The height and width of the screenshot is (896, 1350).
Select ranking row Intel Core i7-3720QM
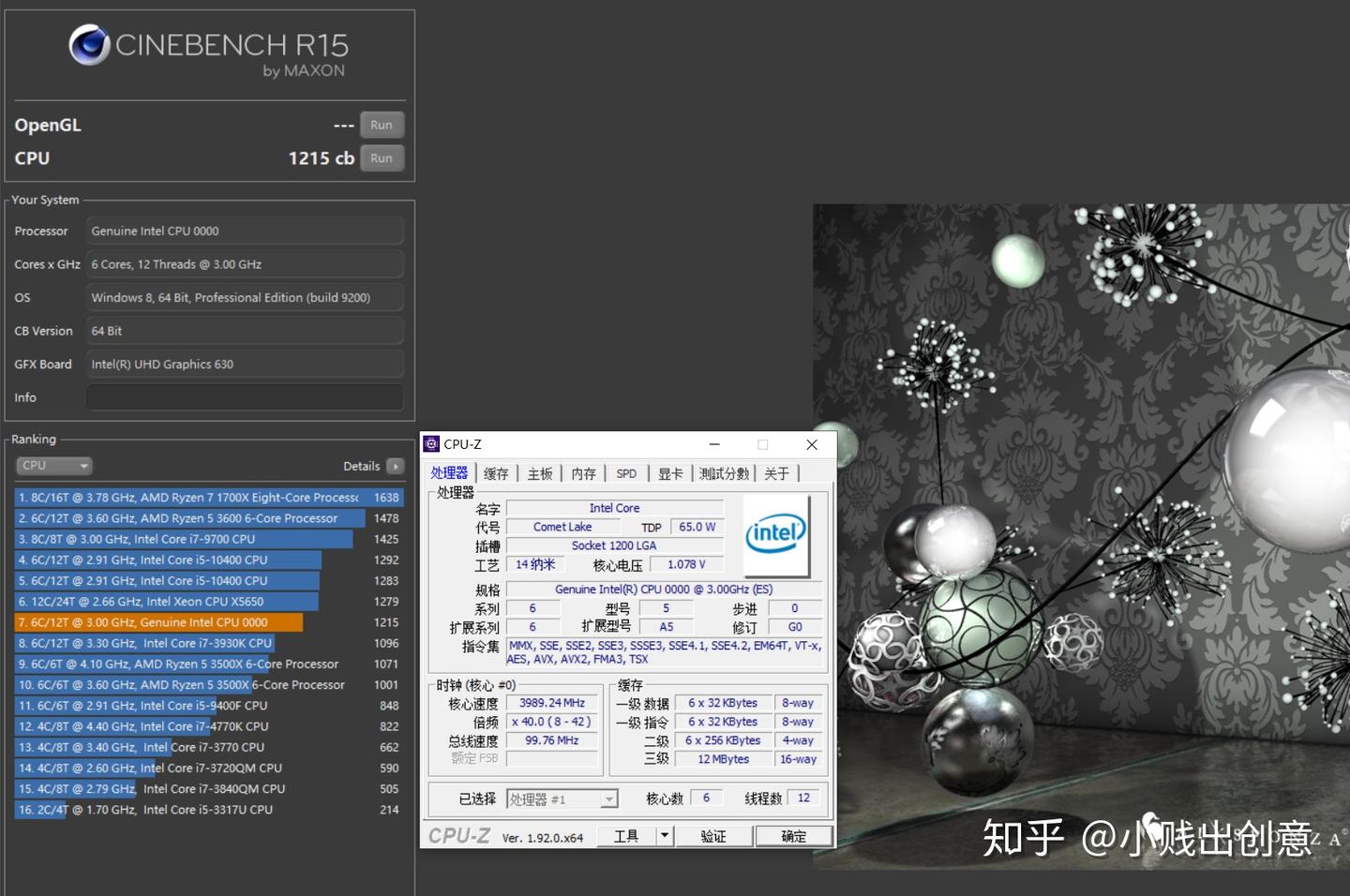[x=208, y=768]
